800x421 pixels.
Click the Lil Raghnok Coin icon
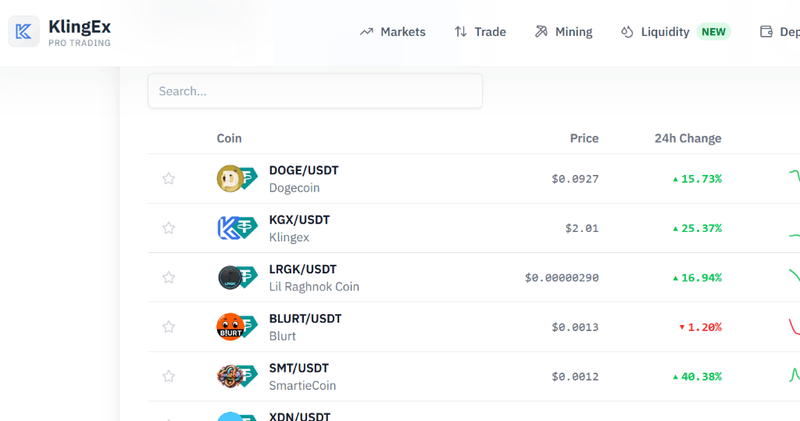point(230,278)
